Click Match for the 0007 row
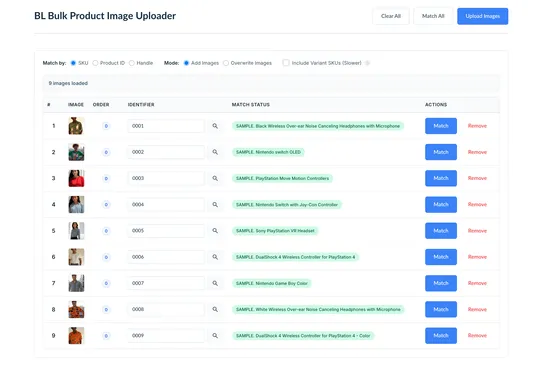 [x=441, y=283]
